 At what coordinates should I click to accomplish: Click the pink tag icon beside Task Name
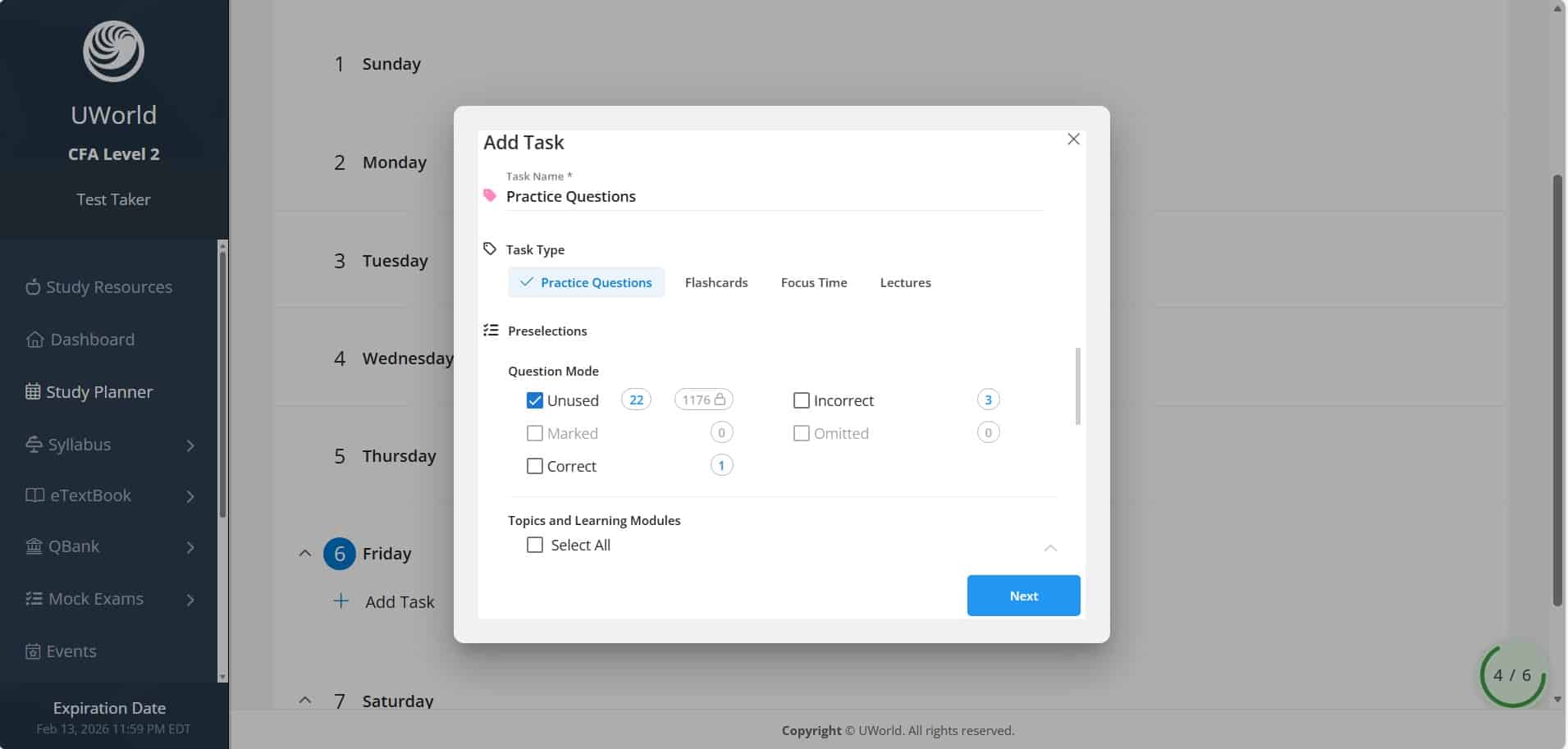pyautogui.click(x=490, y=195)
